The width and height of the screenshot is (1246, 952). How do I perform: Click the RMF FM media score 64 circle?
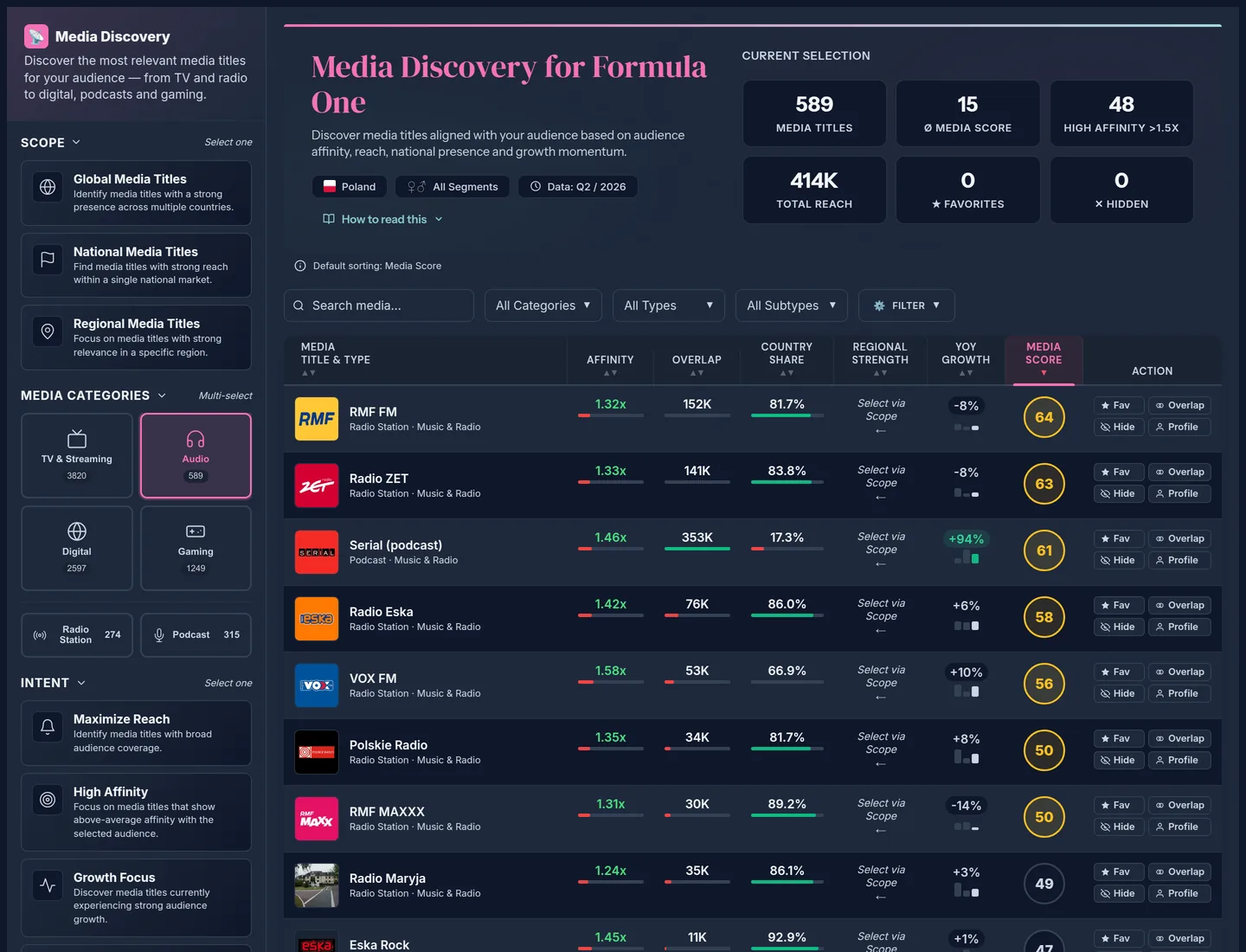tap(1044, 417)
